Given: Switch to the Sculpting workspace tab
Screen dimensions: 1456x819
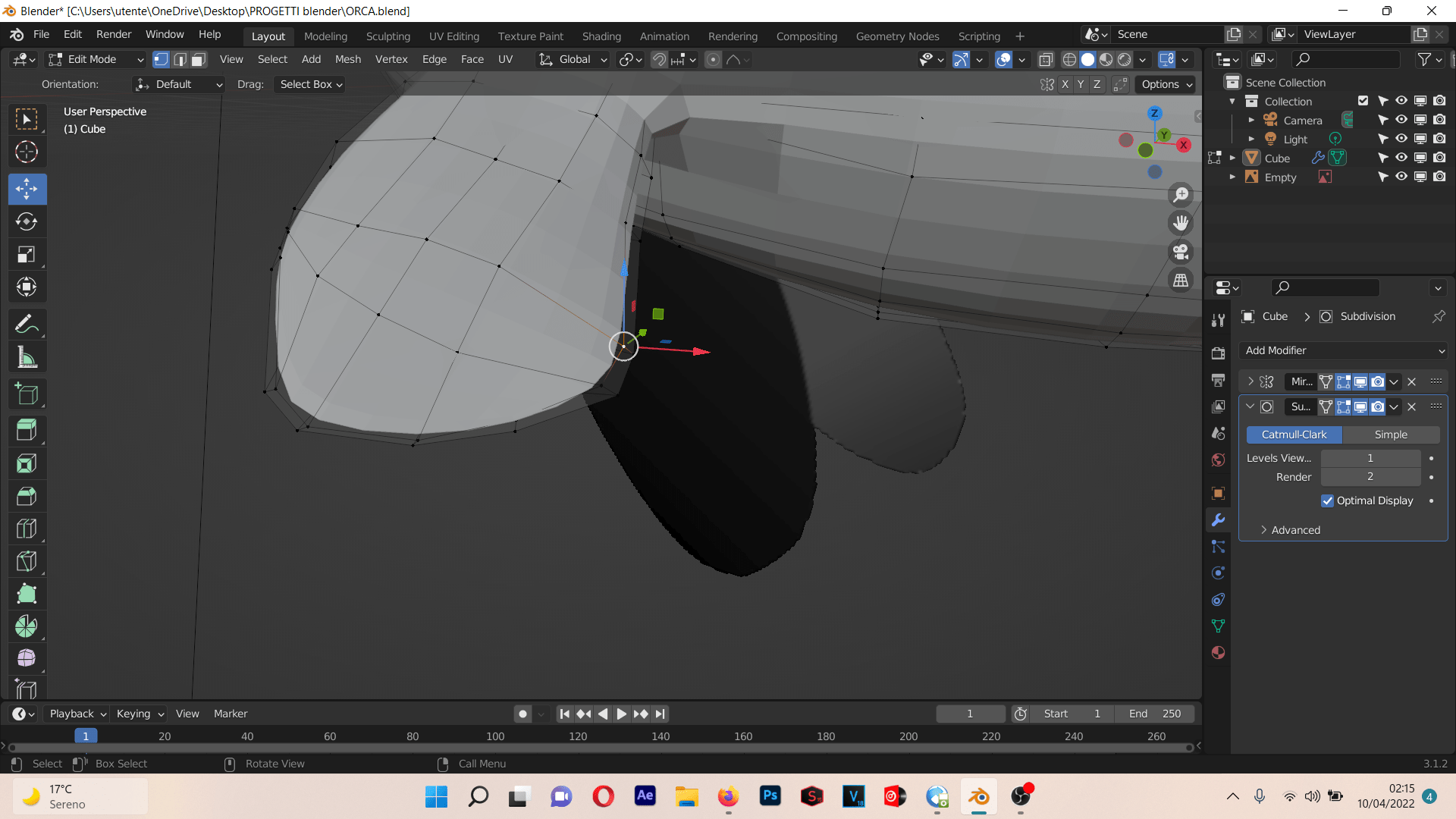Looking at the screenshot, I should tap(388, 36).
